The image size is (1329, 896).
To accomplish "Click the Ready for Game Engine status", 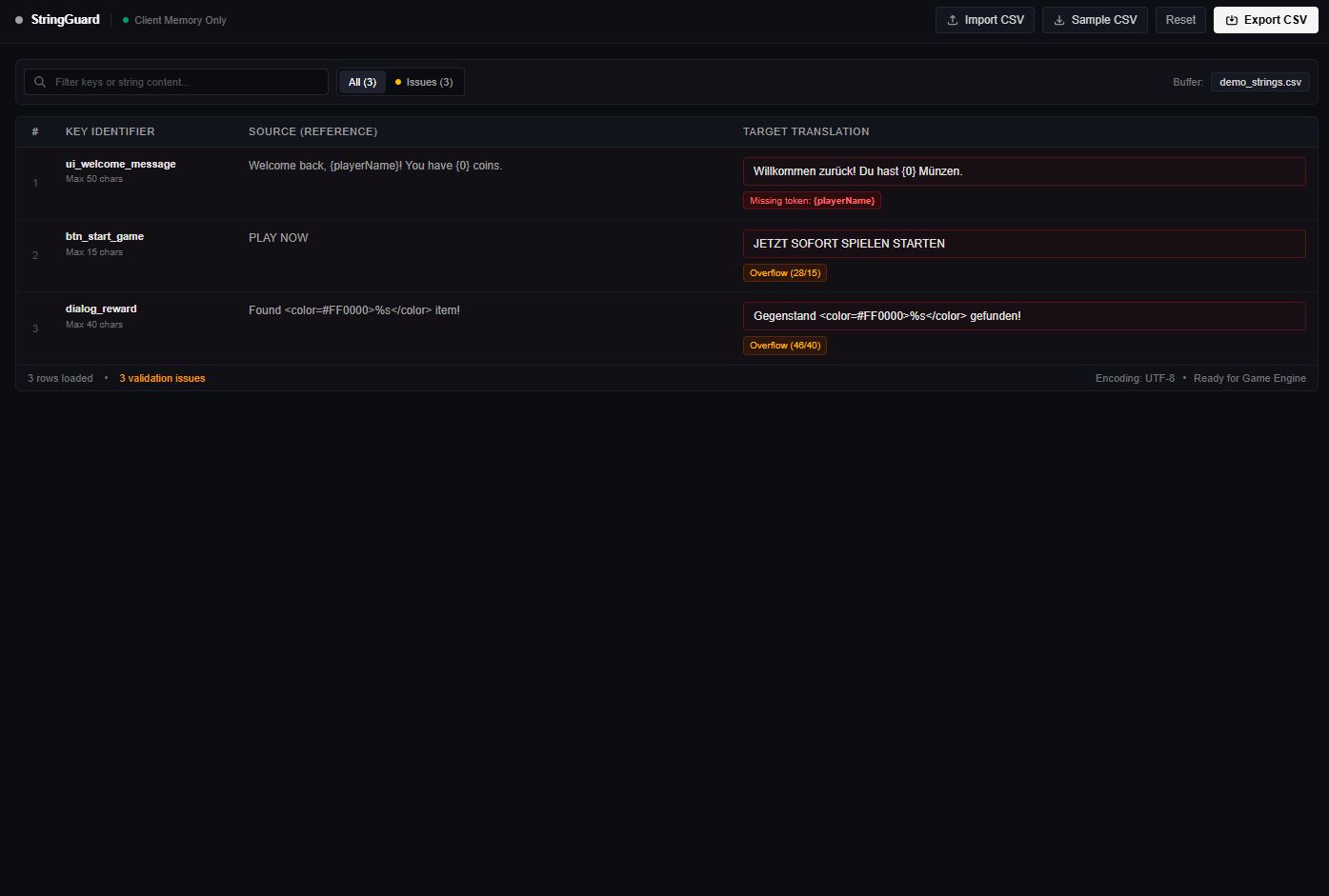I will [x=1250, y=378].
